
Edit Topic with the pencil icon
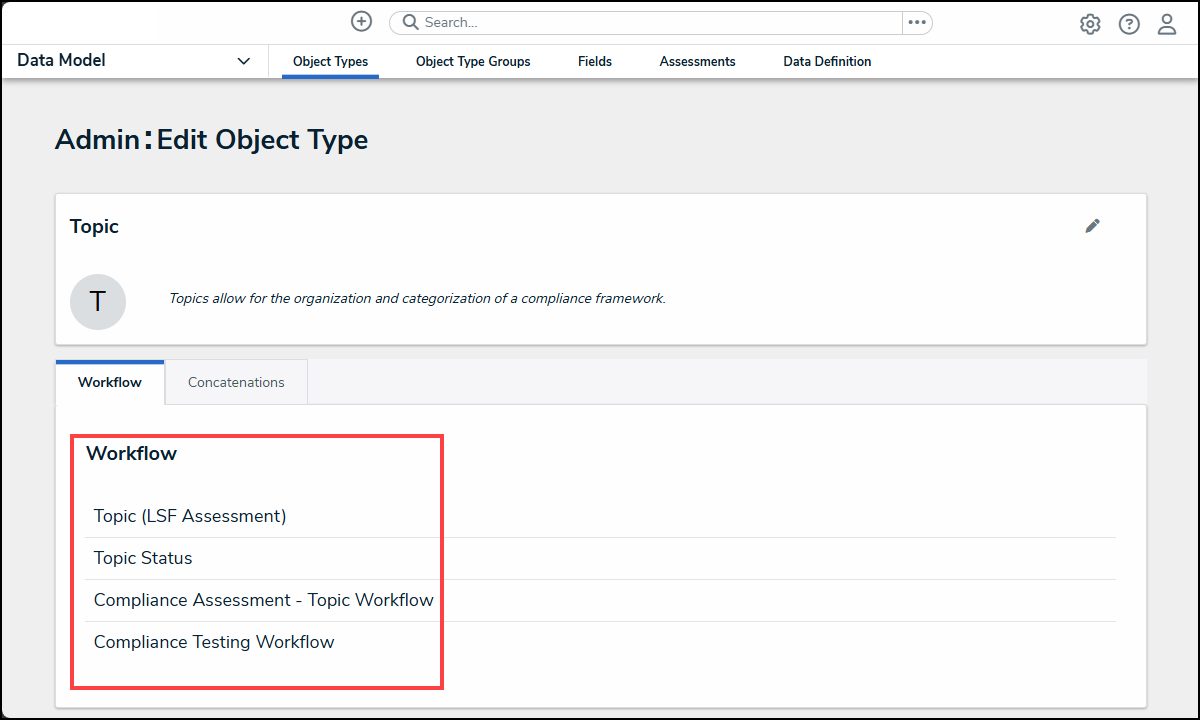[1092, 226]
